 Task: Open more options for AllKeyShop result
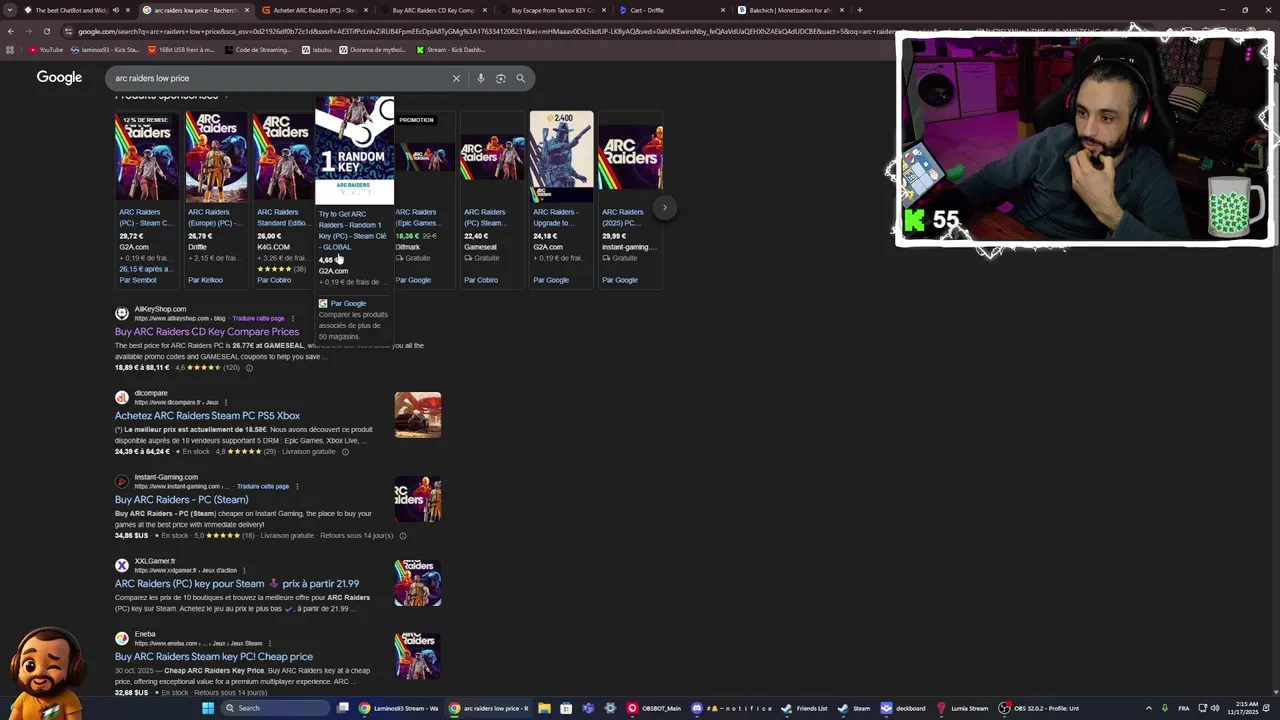[x=293, y=318]
